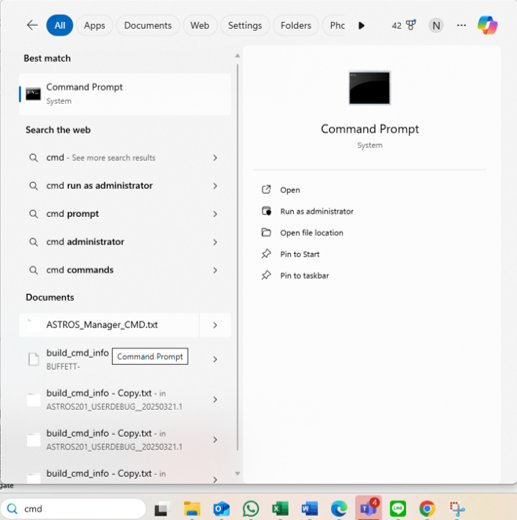517x520 pixels.
Task: Expand chevron next to build_cmd_info BUFFETT- row
Action: pyautogui.click(x=215, y=359)
